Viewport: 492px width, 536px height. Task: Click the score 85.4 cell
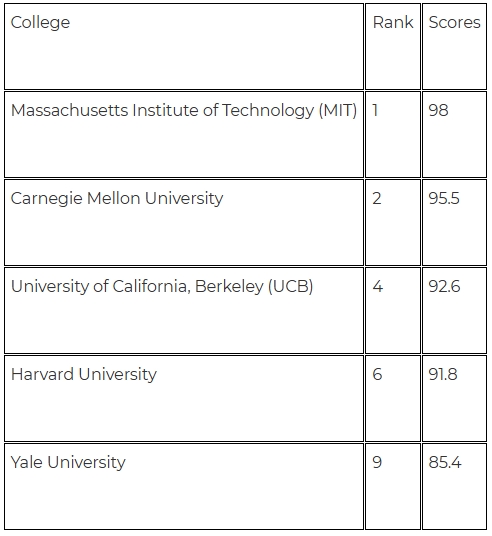click(x=454, y=486)
